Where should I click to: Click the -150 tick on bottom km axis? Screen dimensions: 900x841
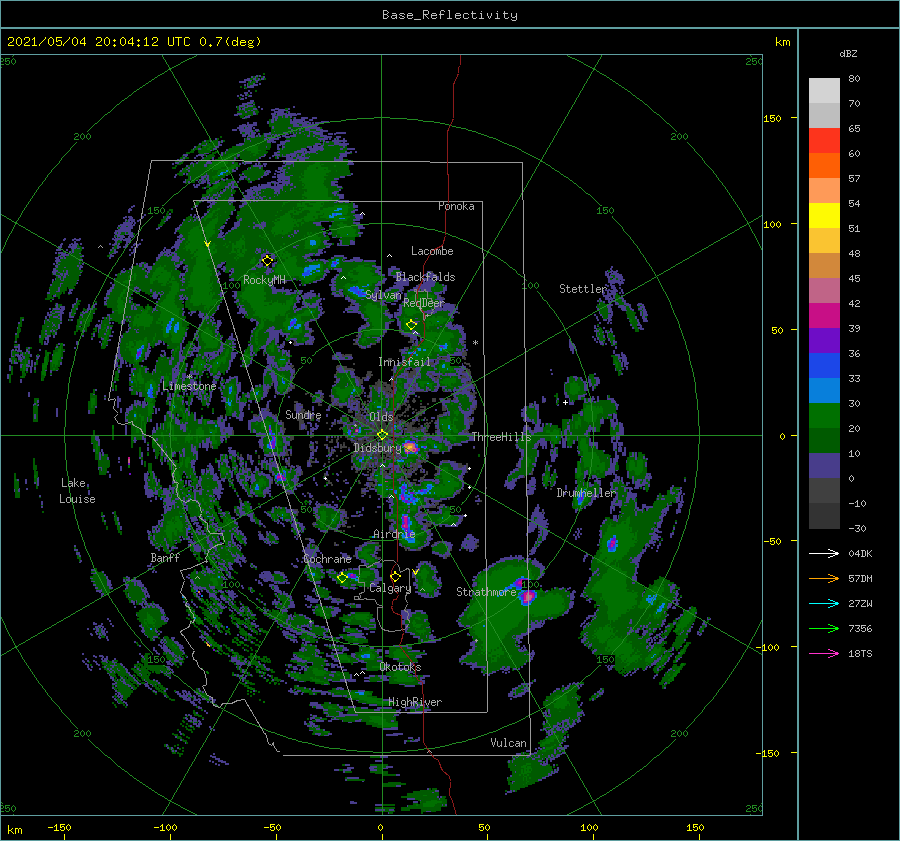click(60, 827)
